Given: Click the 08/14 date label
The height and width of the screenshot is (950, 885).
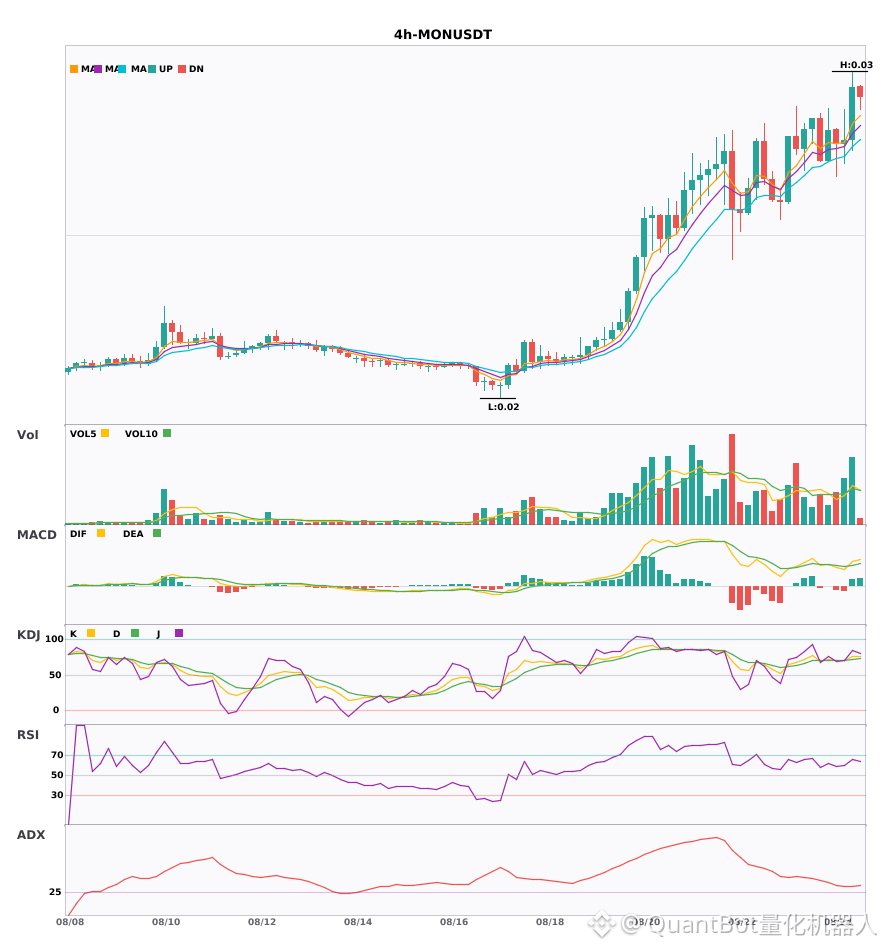Looking at the screenshot, I should coord(358,922).
